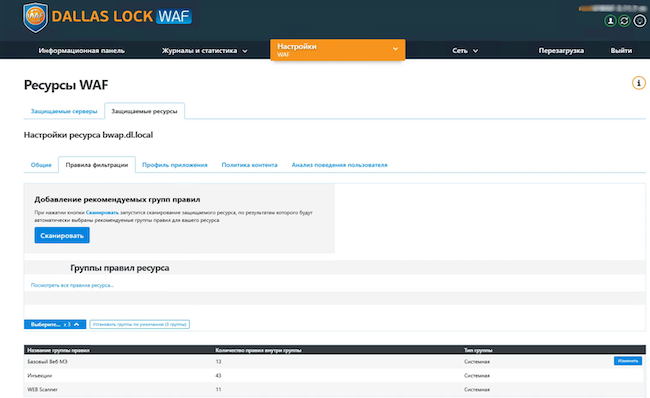Click Изменить button for Базовый Веб МЭ
Screen dimensions: 650x398
point(628,361)
